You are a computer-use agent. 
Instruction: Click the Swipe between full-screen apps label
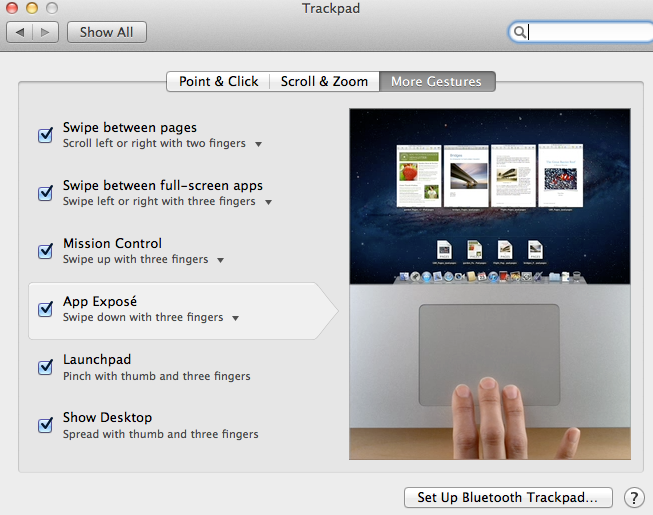[x=163, y=185]
